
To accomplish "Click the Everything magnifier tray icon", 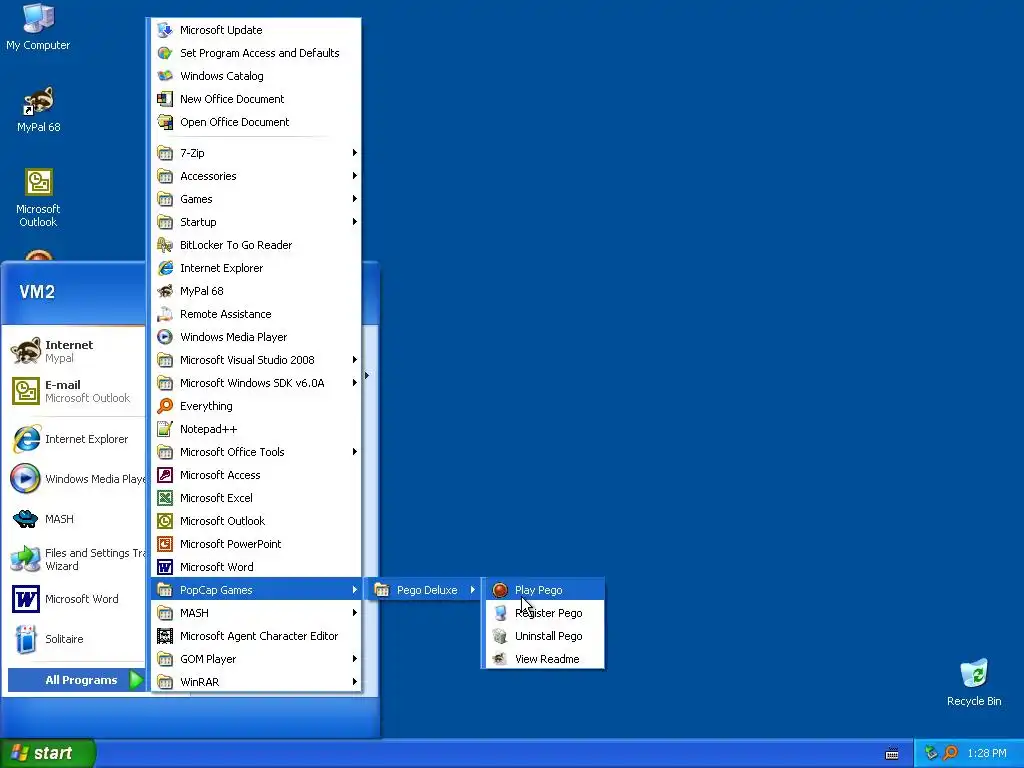I will pos(951,753).
